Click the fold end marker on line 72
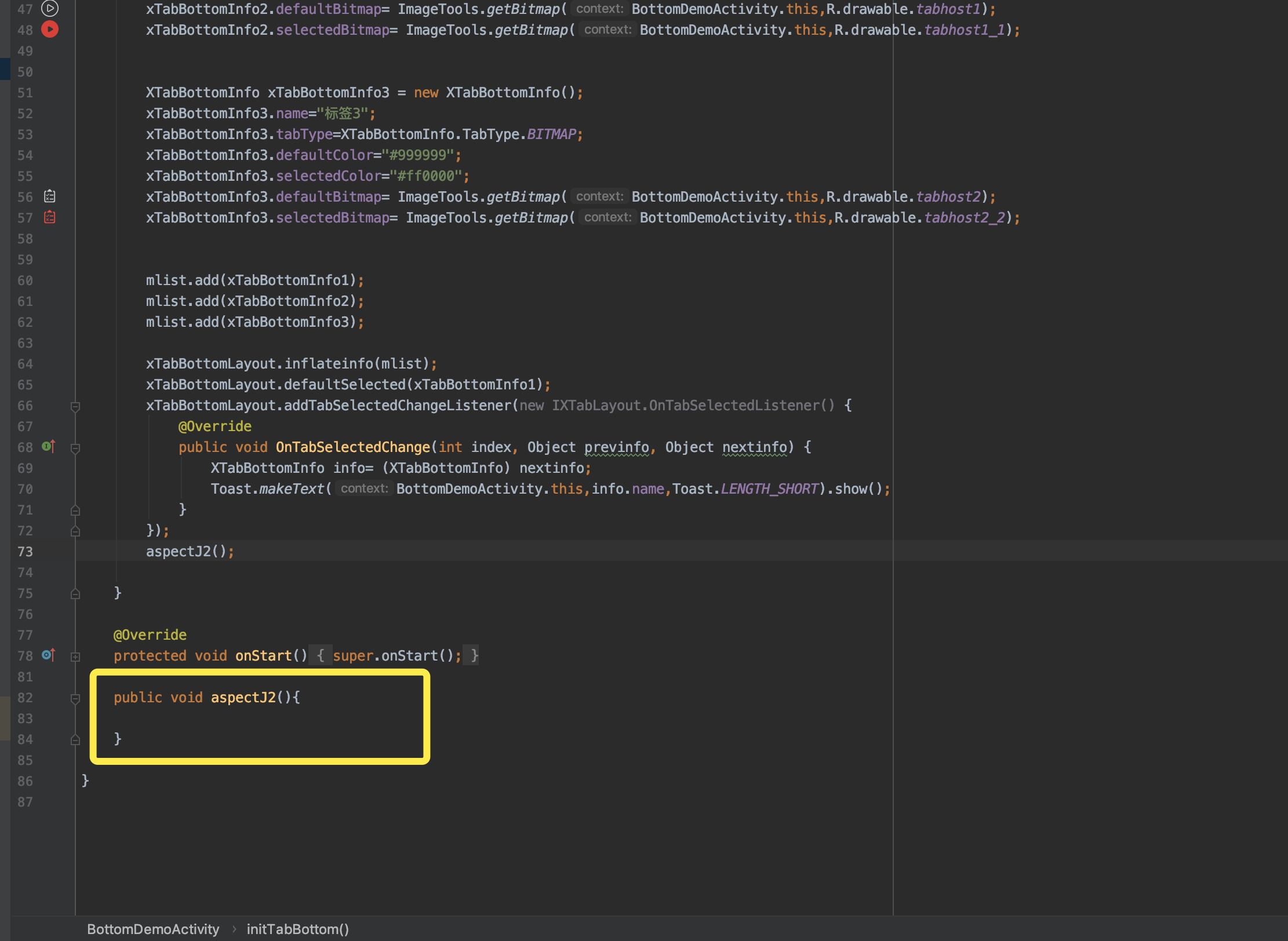Screen dimensions: 1288x941 pos(75,531)
